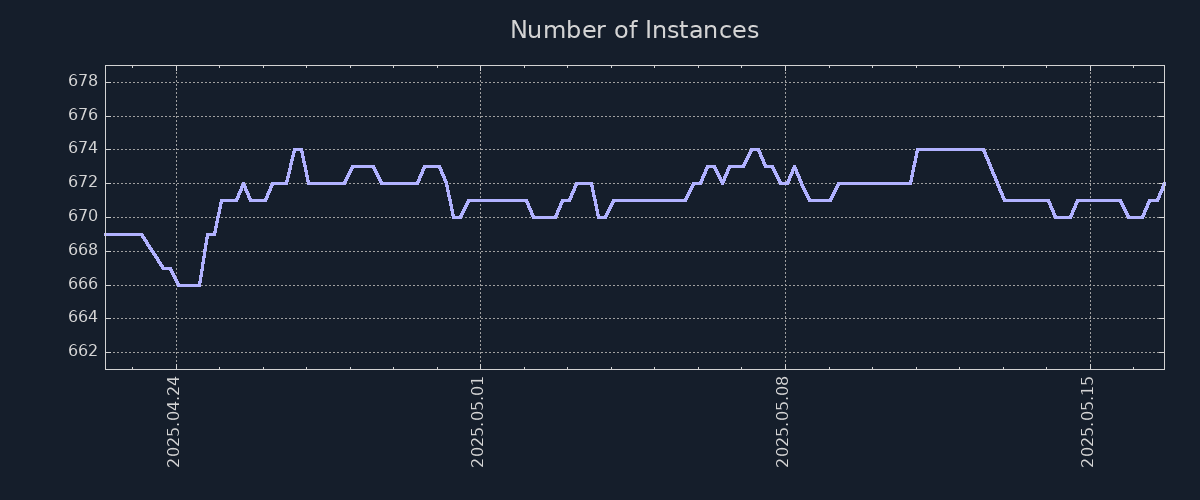This screenshot has width=1200, height=500.
Task: Click the x-axis date 2025.04.24
Action: coord(174,421)
